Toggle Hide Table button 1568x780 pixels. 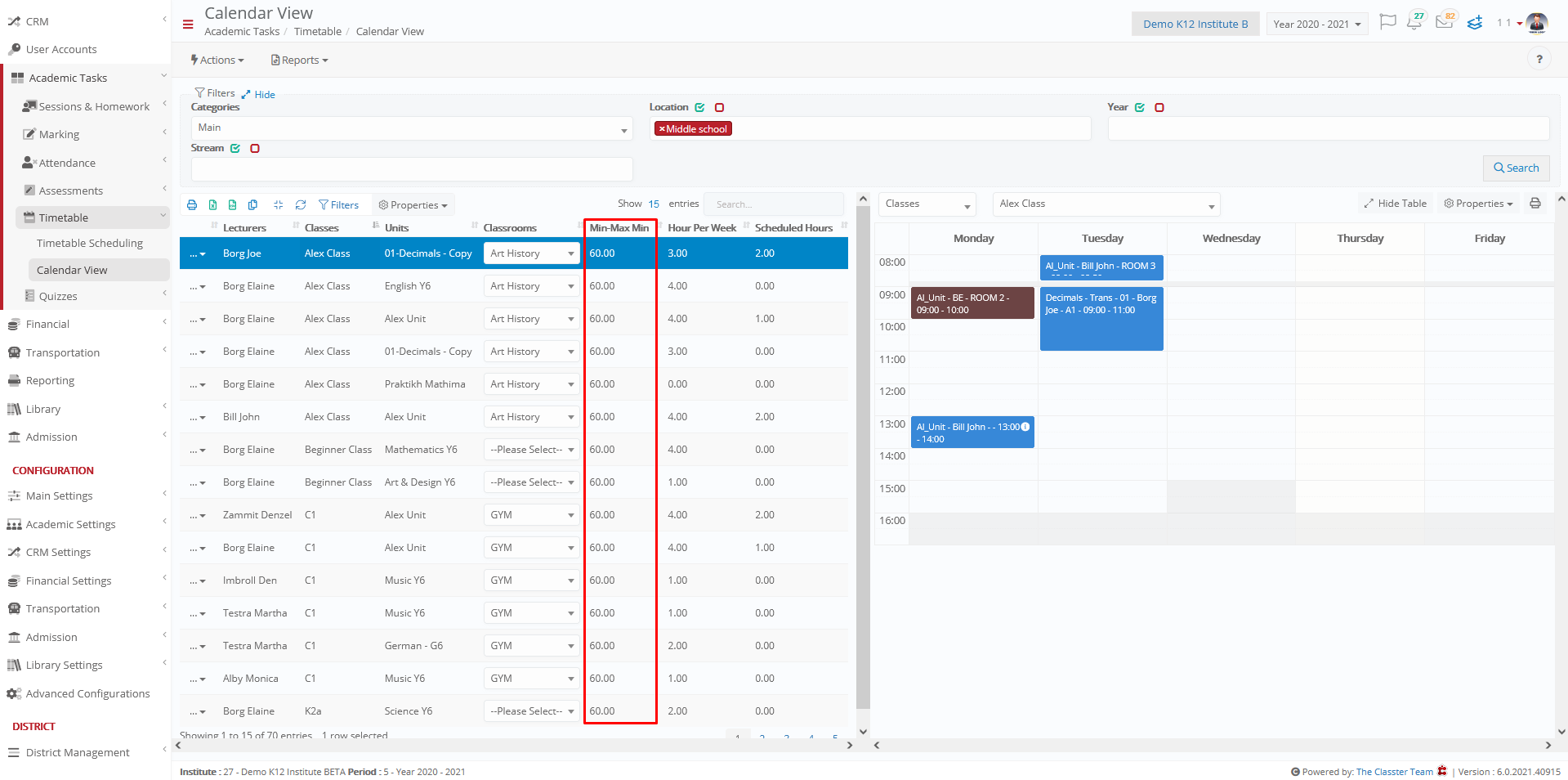click(x=1396, y=204)
